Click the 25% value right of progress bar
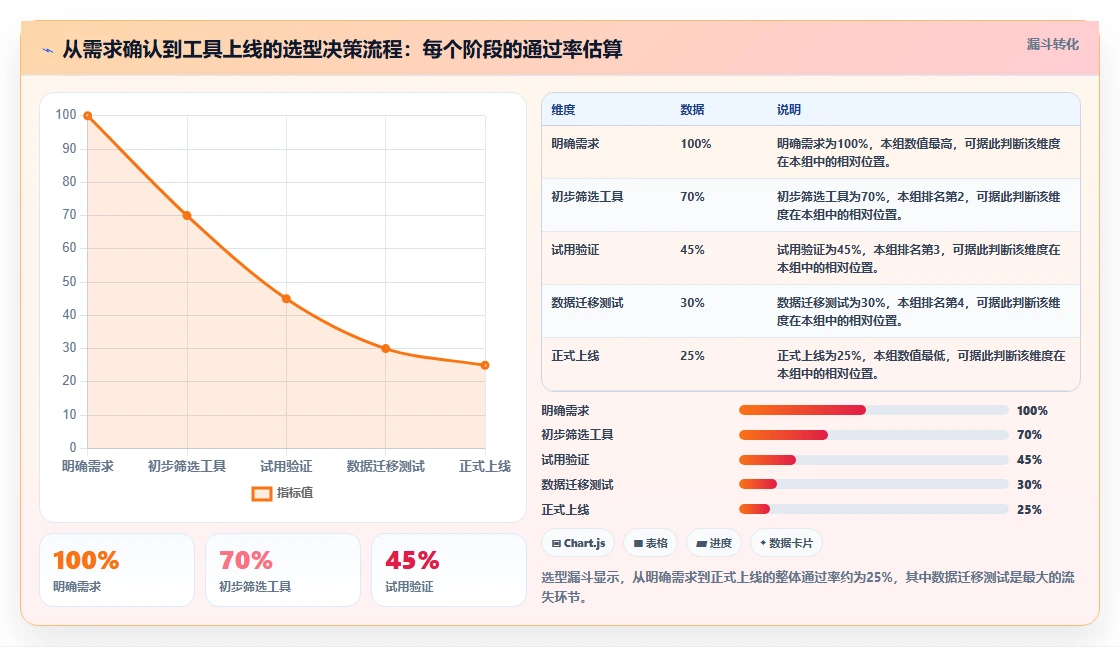This screenshot has height=647, width=1120. (x=1029, y=510)
